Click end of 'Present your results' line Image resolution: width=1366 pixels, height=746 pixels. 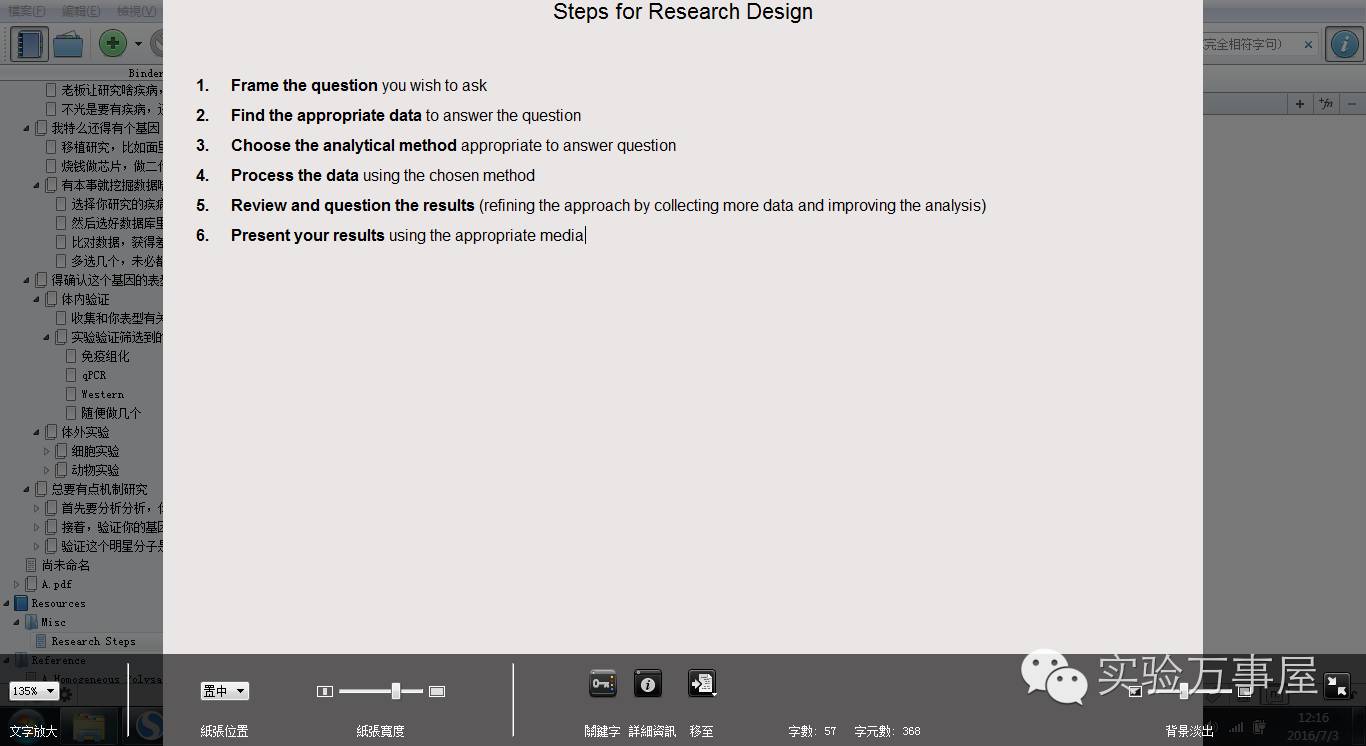[x=586, y=235]
